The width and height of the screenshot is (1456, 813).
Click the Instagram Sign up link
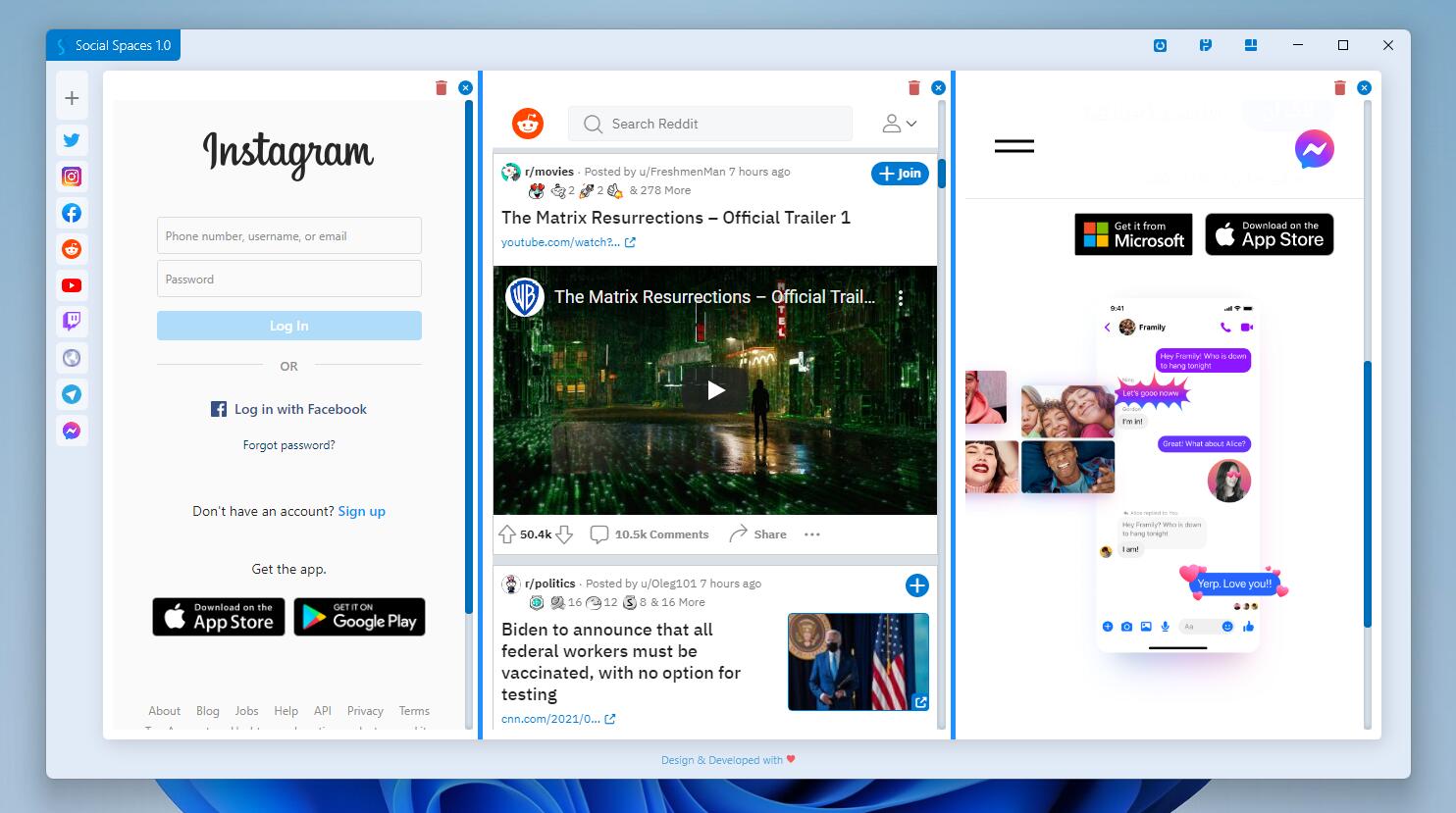[x=361, y=511]
